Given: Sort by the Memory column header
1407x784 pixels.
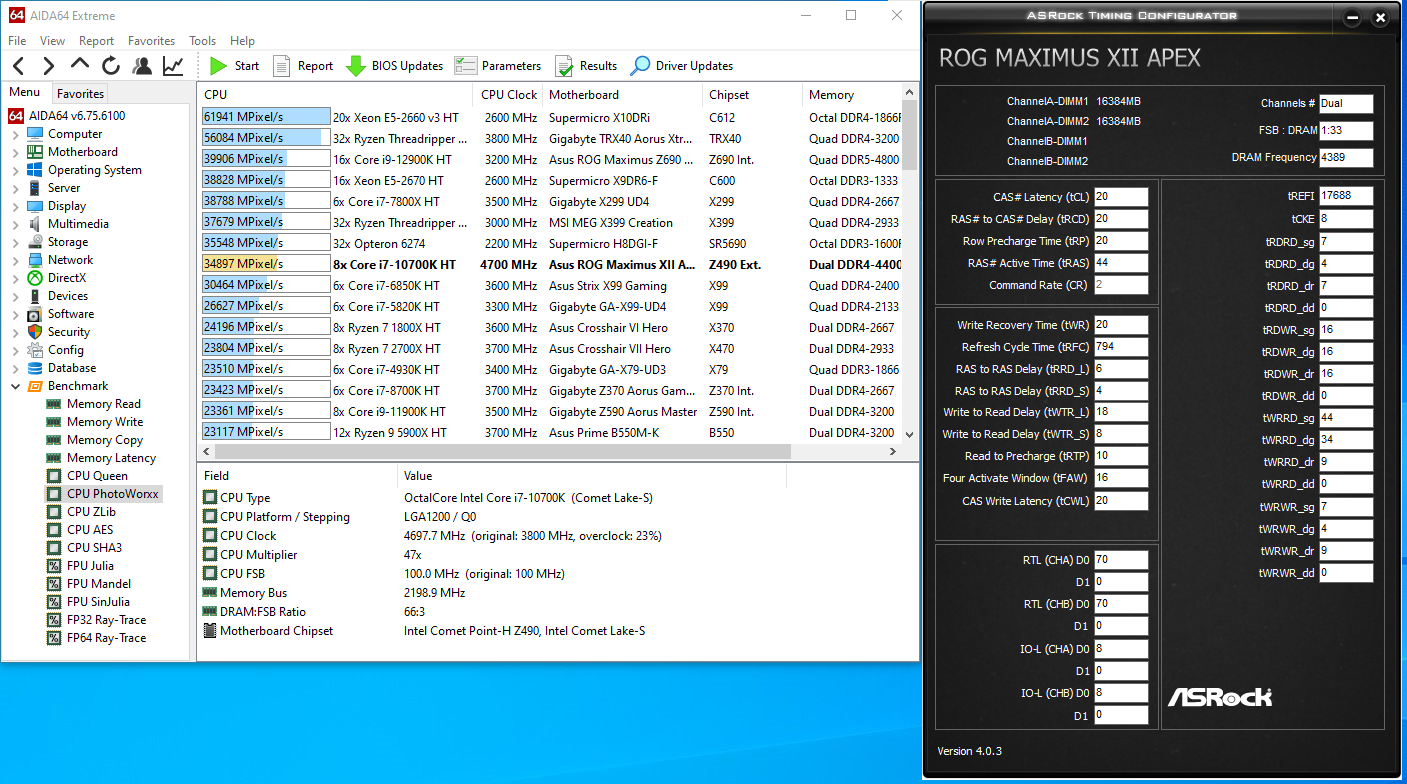Looking at the screenshot, I should pyautogui.click(x=852, y=95).
